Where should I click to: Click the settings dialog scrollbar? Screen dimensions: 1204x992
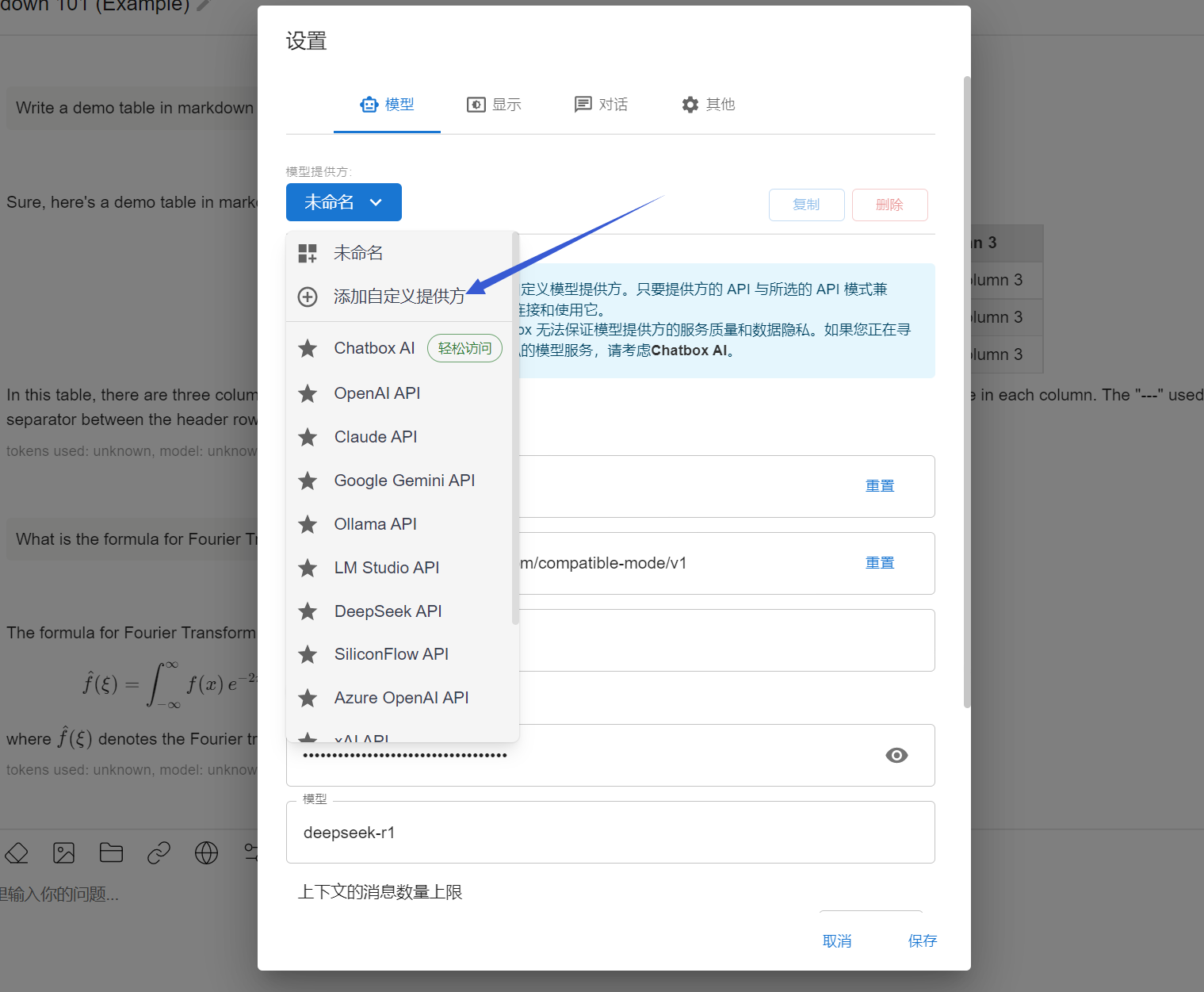click(x=967, y=392)
